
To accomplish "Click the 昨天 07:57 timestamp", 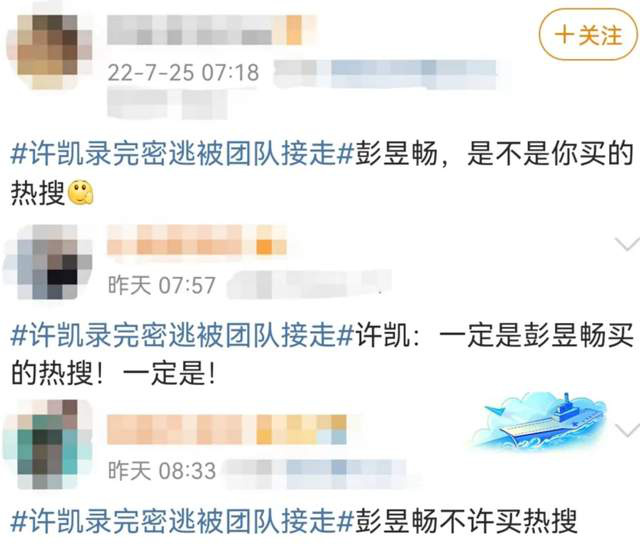I will (162, 285).
